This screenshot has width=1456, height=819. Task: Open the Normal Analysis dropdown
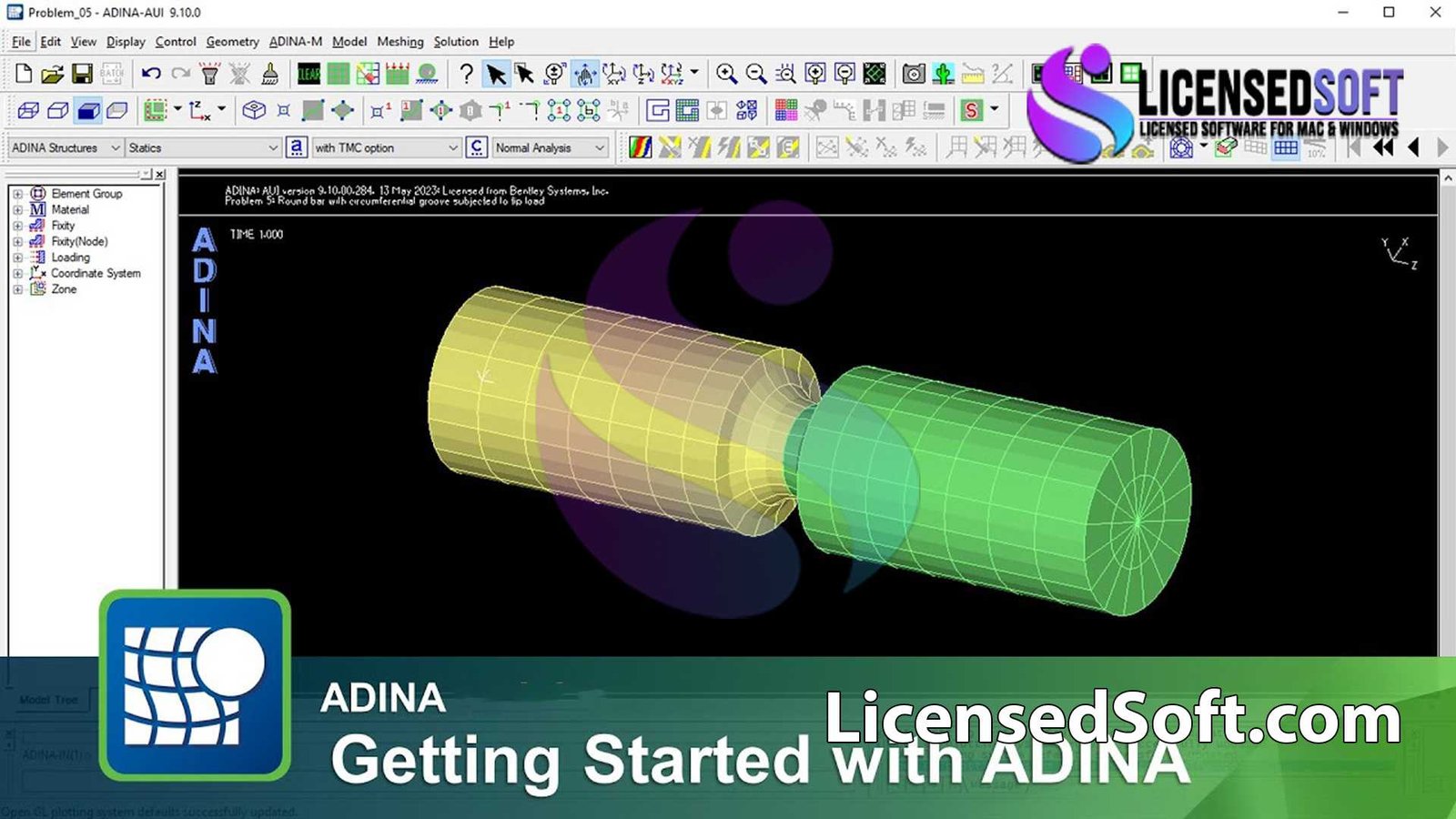[x=550, y=147]
